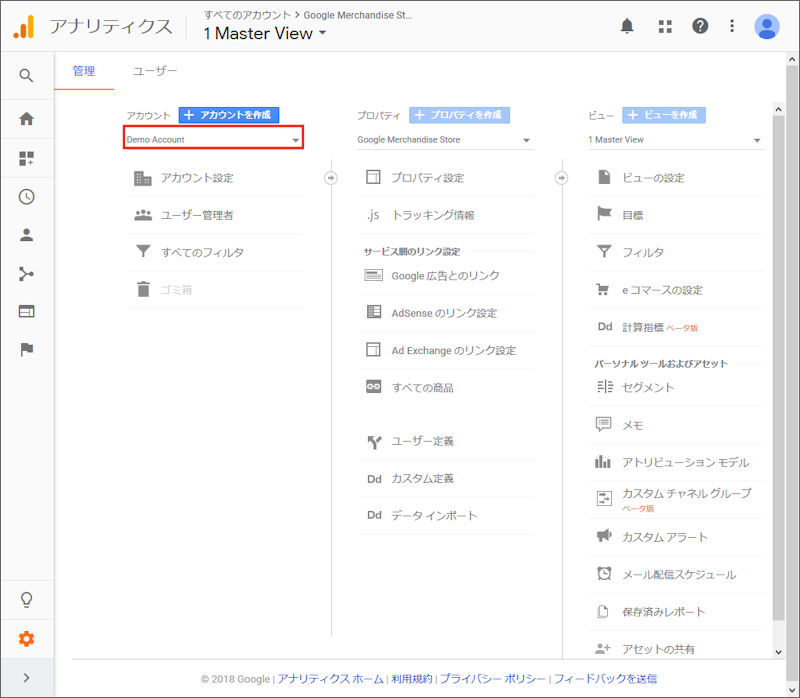Open the Demo Account dropdown
Viewport: 800px width, 698px height.
tap(213, 139)
